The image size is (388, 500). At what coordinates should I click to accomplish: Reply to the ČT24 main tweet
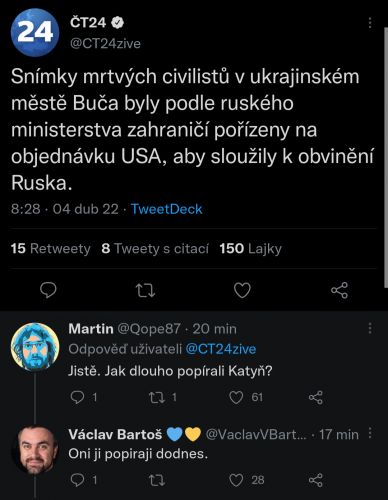pos(48,290)
